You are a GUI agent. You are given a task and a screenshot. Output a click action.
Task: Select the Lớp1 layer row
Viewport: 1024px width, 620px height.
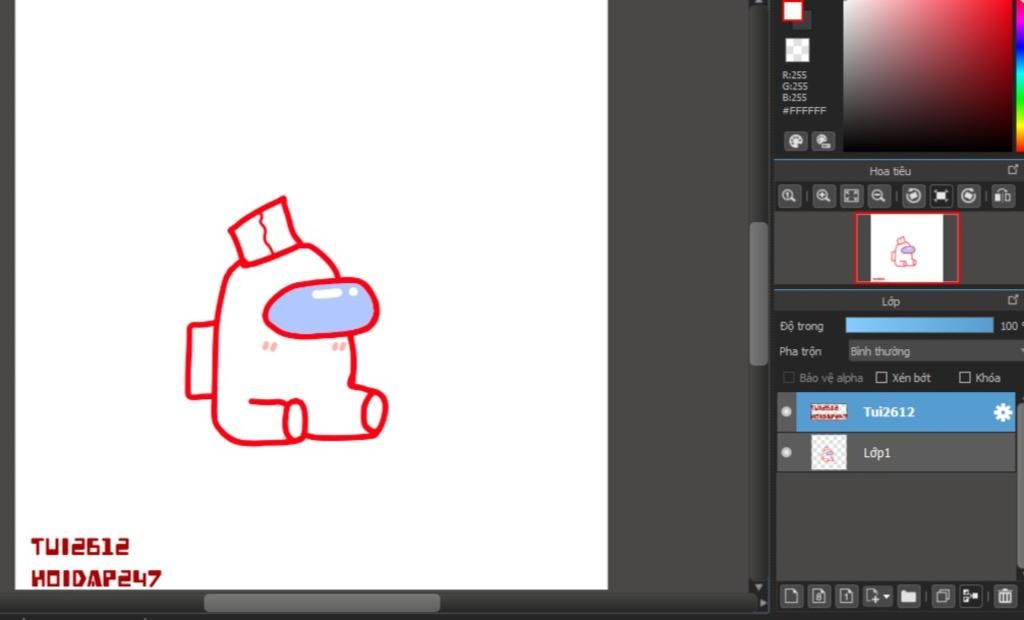click(x=896, y=452)
